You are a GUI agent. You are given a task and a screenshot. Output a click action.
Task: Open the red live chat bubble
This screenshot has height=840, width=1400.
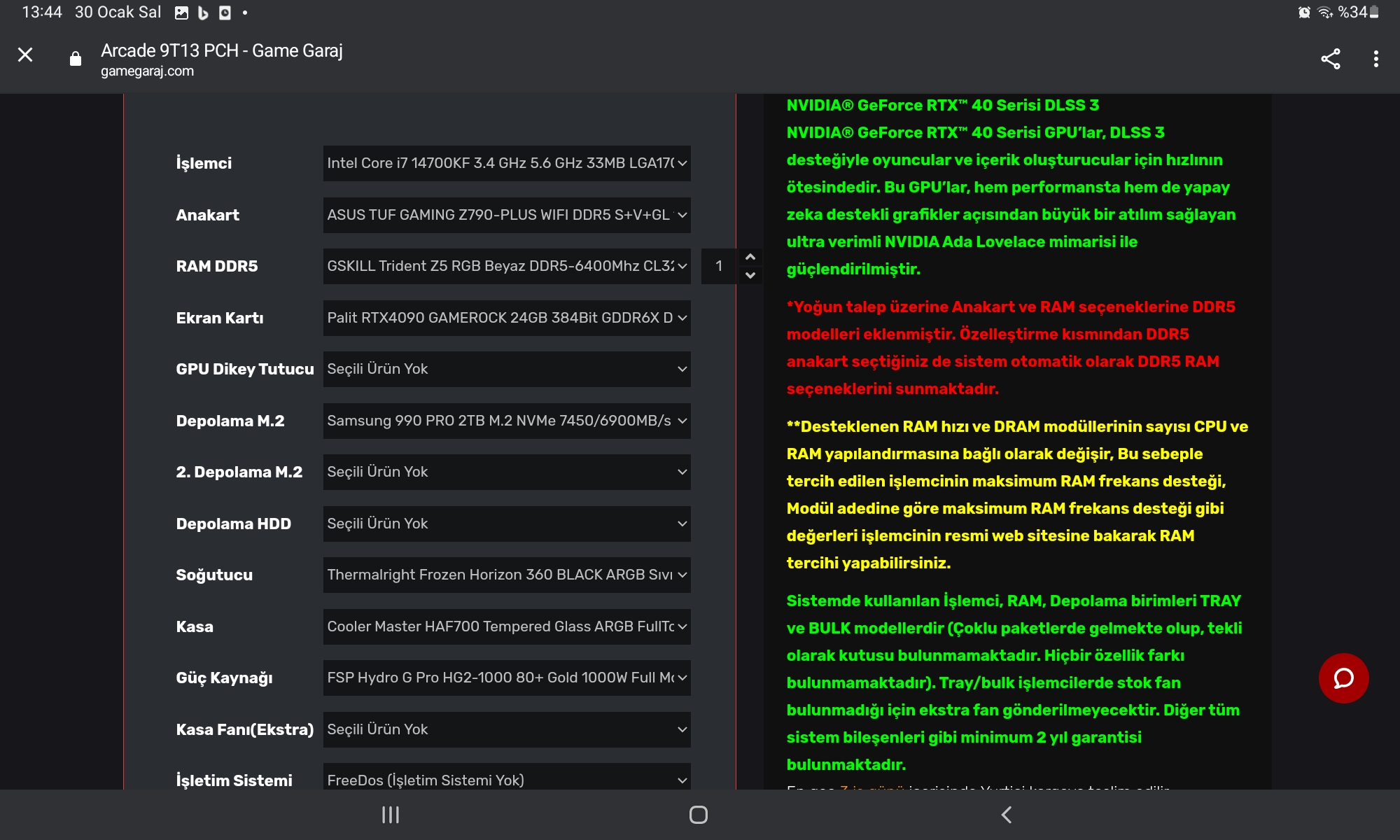(x=1343, y=678)
